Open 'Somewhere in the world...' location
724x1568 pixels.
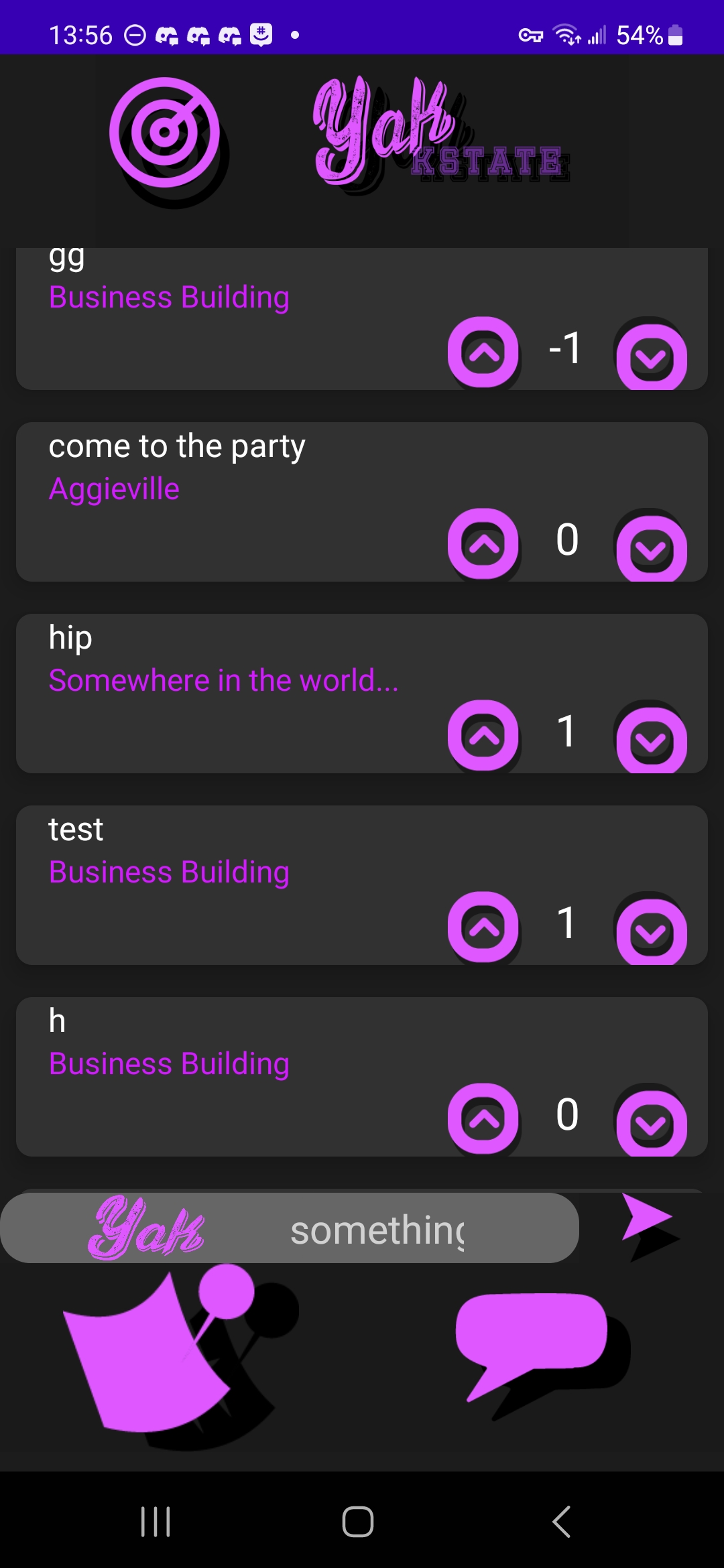coord(223,680)
